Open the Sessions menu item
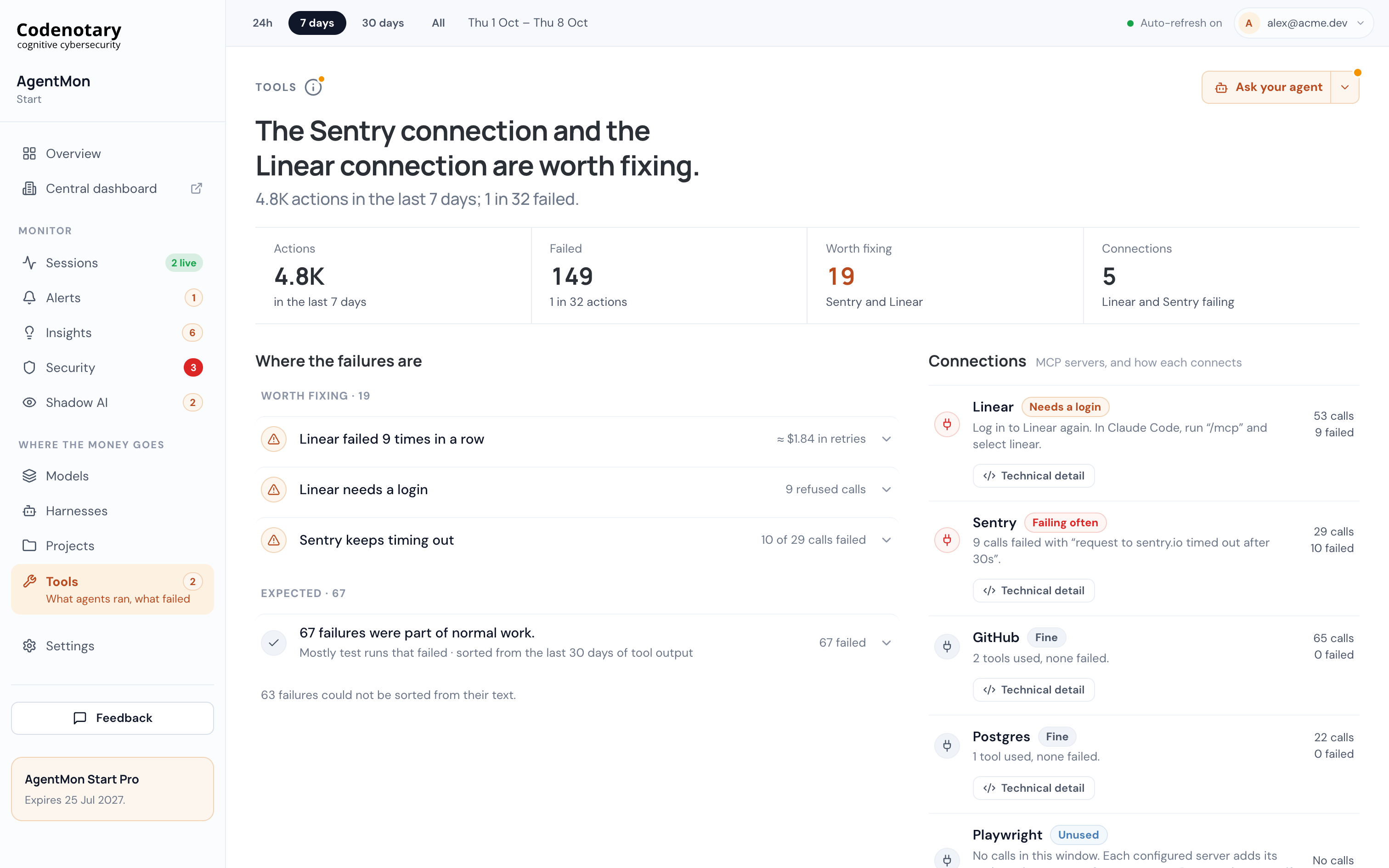 [x=113, y=263]
